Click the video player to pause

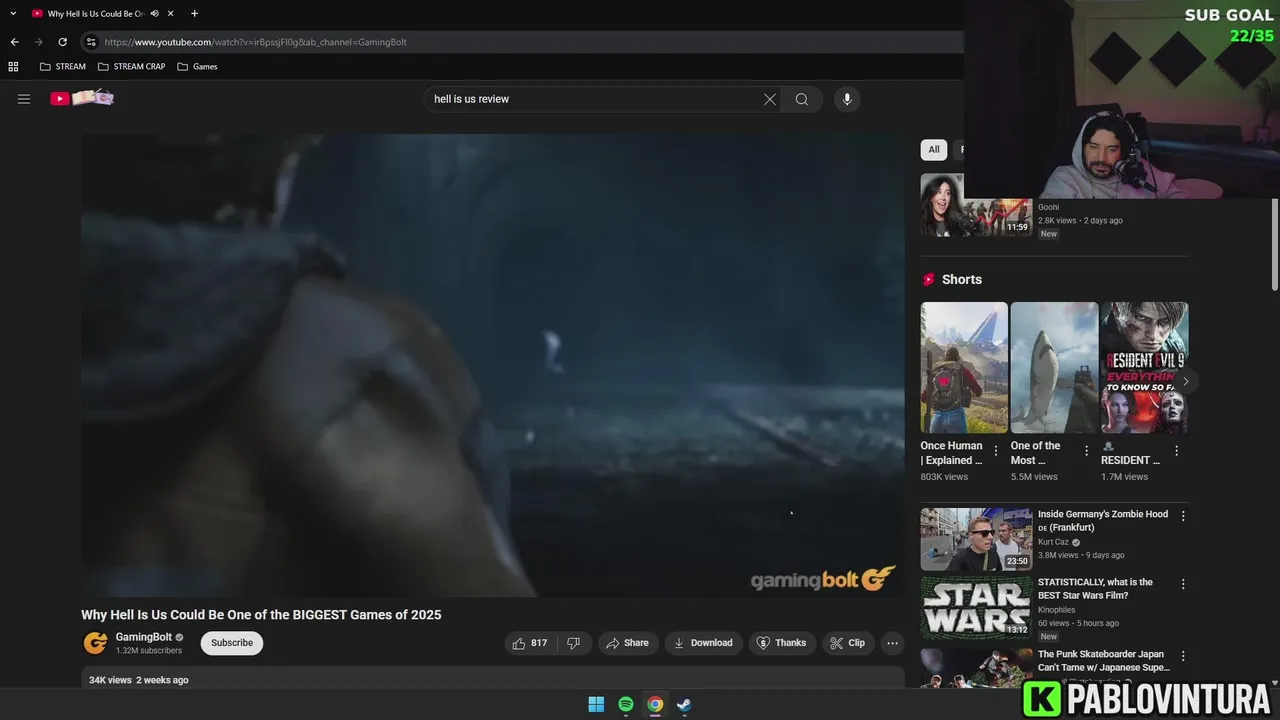pyautogui.click(x=493, y=365)
